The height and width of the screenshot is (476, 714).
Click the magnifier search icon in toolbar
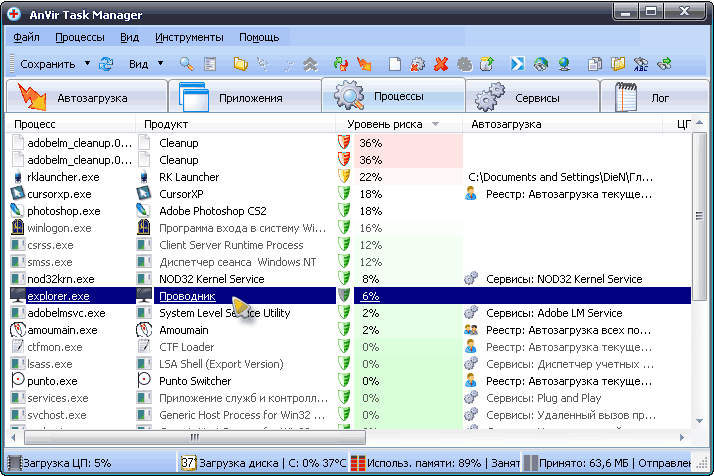coord(186,64)
